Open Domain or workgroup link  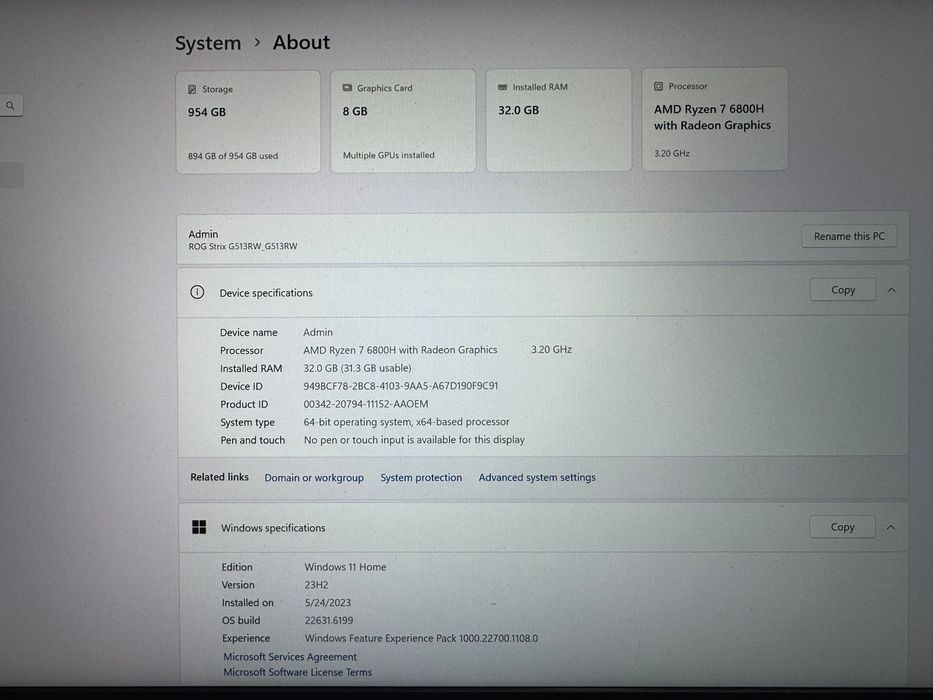click(x=314, y=477)
